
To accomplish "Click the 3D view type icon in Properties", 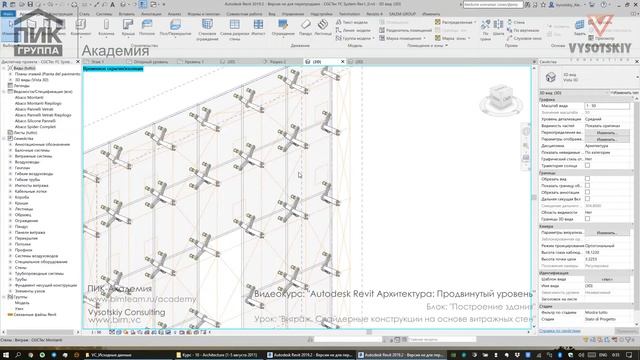I will click(x=551, y=77).
